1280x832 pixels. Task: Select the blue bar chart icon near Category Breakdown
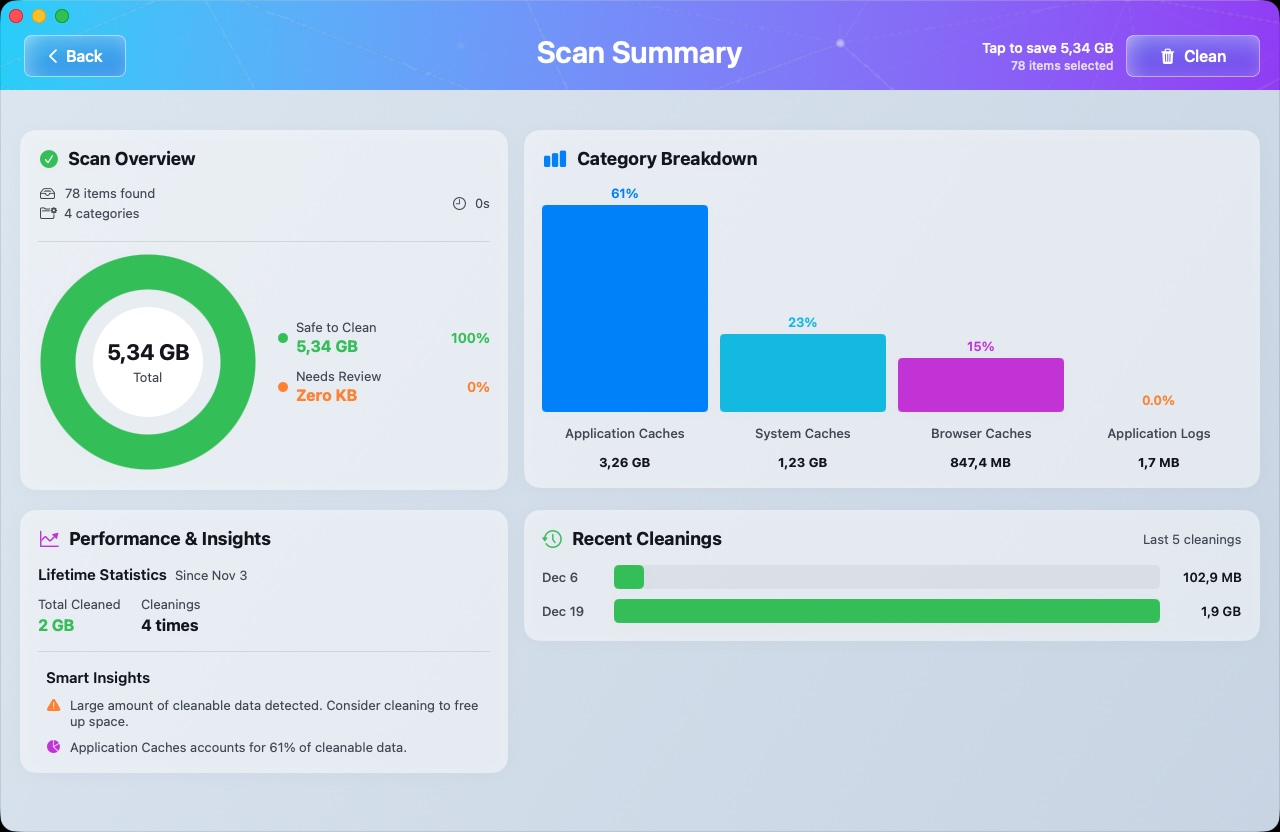pos(554,158)
